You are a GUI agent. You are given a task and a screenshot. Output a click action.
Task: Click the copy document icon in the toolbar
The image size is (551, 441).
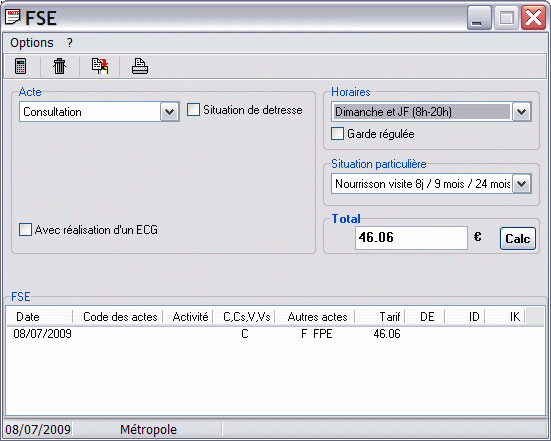(100, 66)
